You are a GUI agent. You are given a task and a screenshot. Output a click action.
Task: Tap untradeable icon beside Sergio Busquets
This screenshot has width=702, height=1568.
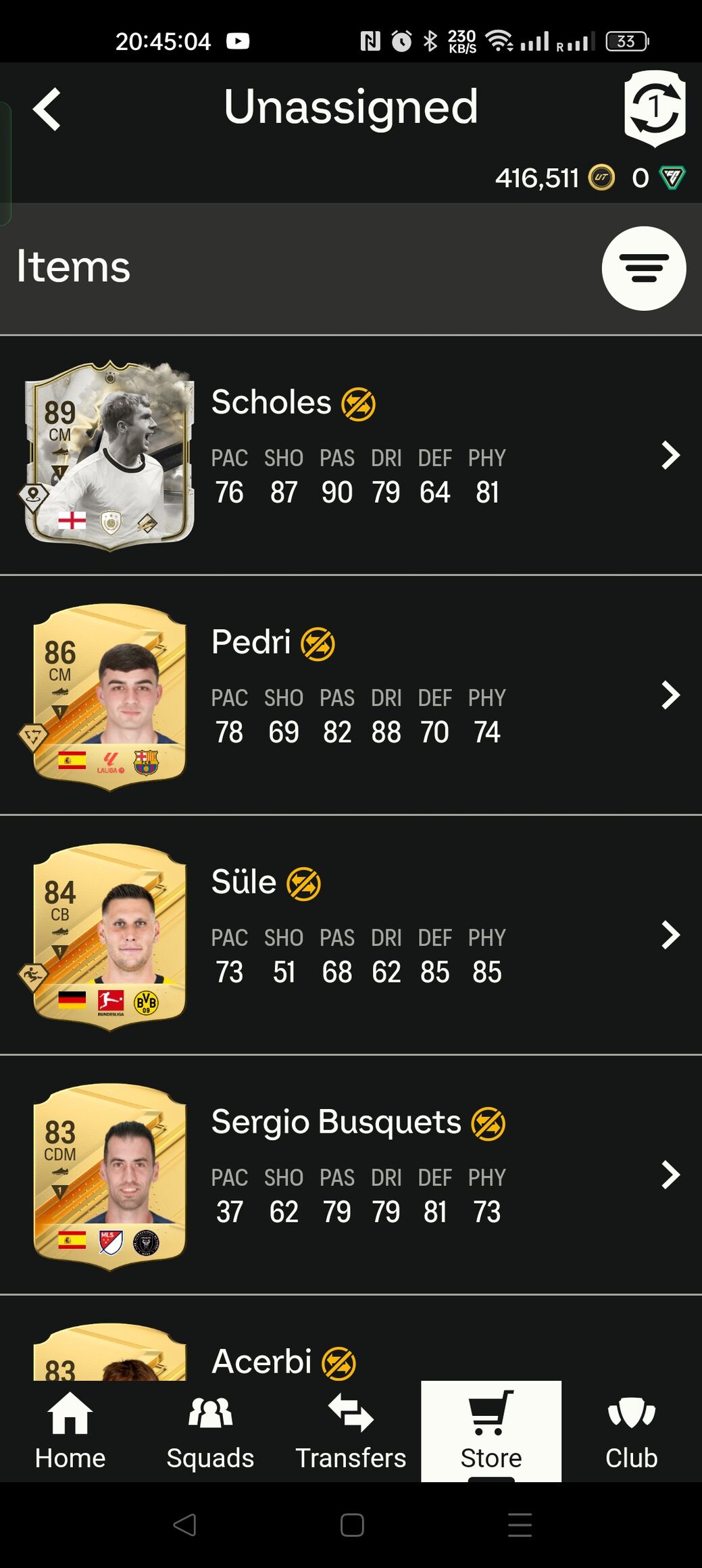(x=488, y=1124)
